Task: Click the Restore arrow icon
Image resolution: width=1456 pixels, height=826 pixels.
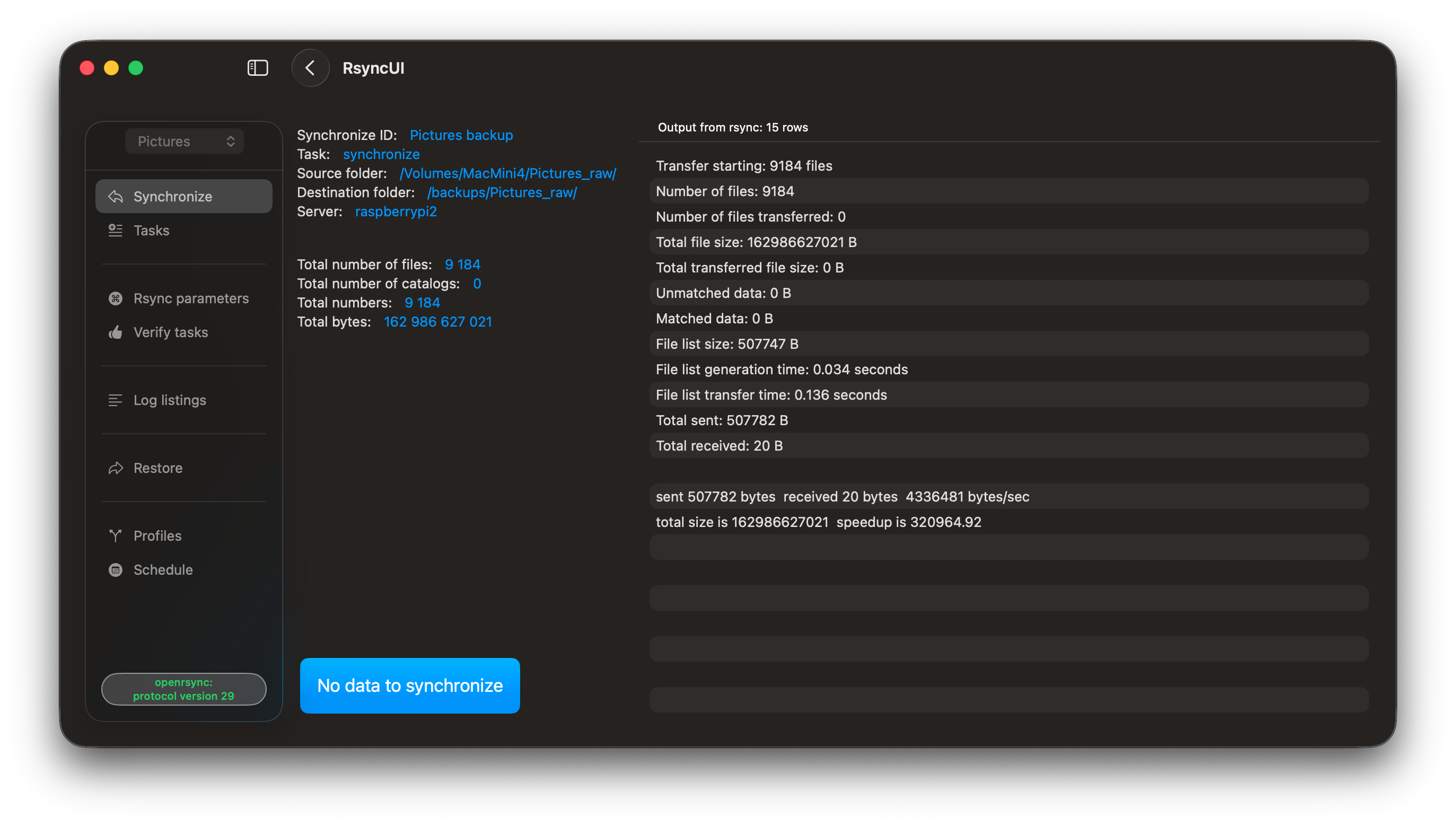Action: pos(116,468)
